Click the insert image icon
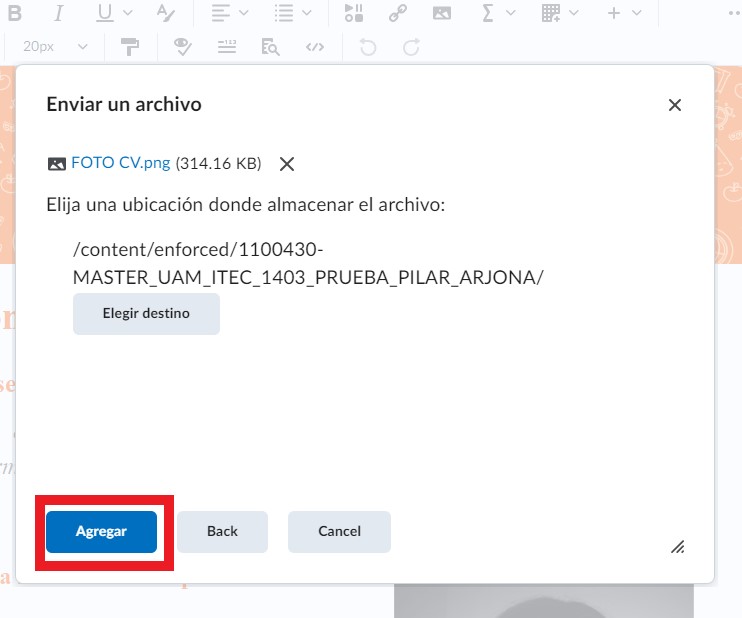The width and height of the screenshot is (742, 618). coord(441,13)
